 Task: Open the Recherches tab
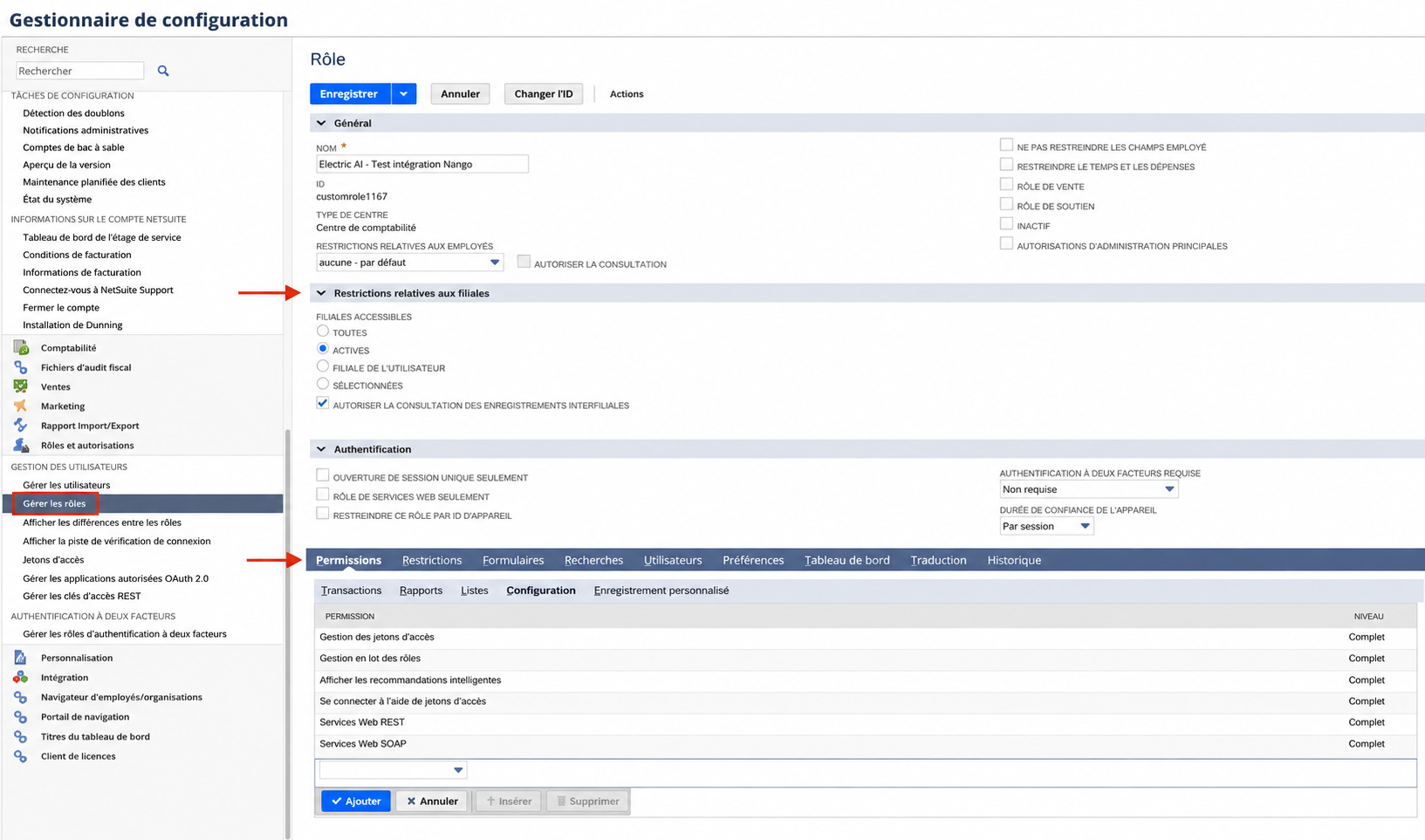click(593, 560)
